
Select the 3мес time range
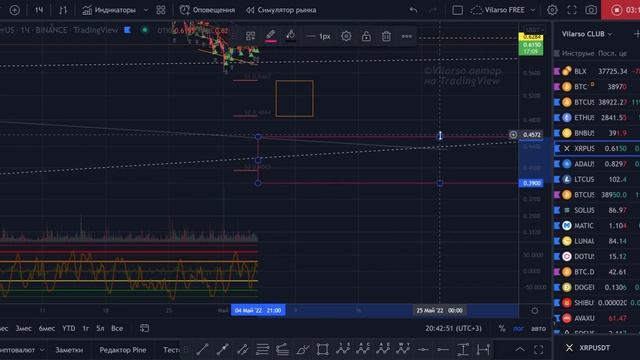(x=23, y=328)
